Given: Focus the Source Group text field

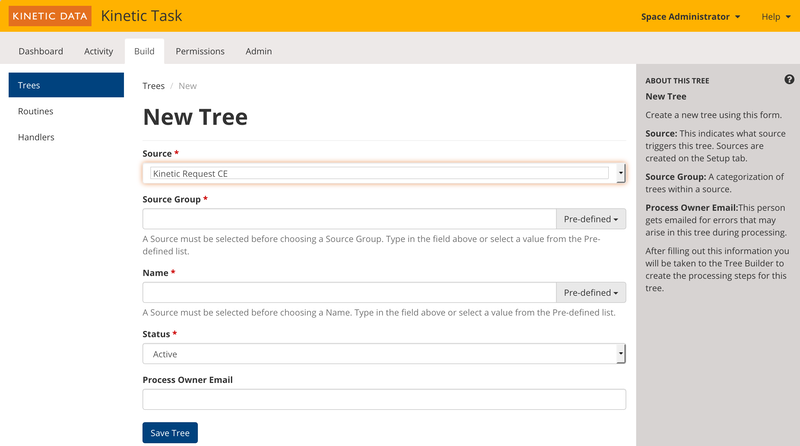Looking at the screenshot, I should coord(349,219).
